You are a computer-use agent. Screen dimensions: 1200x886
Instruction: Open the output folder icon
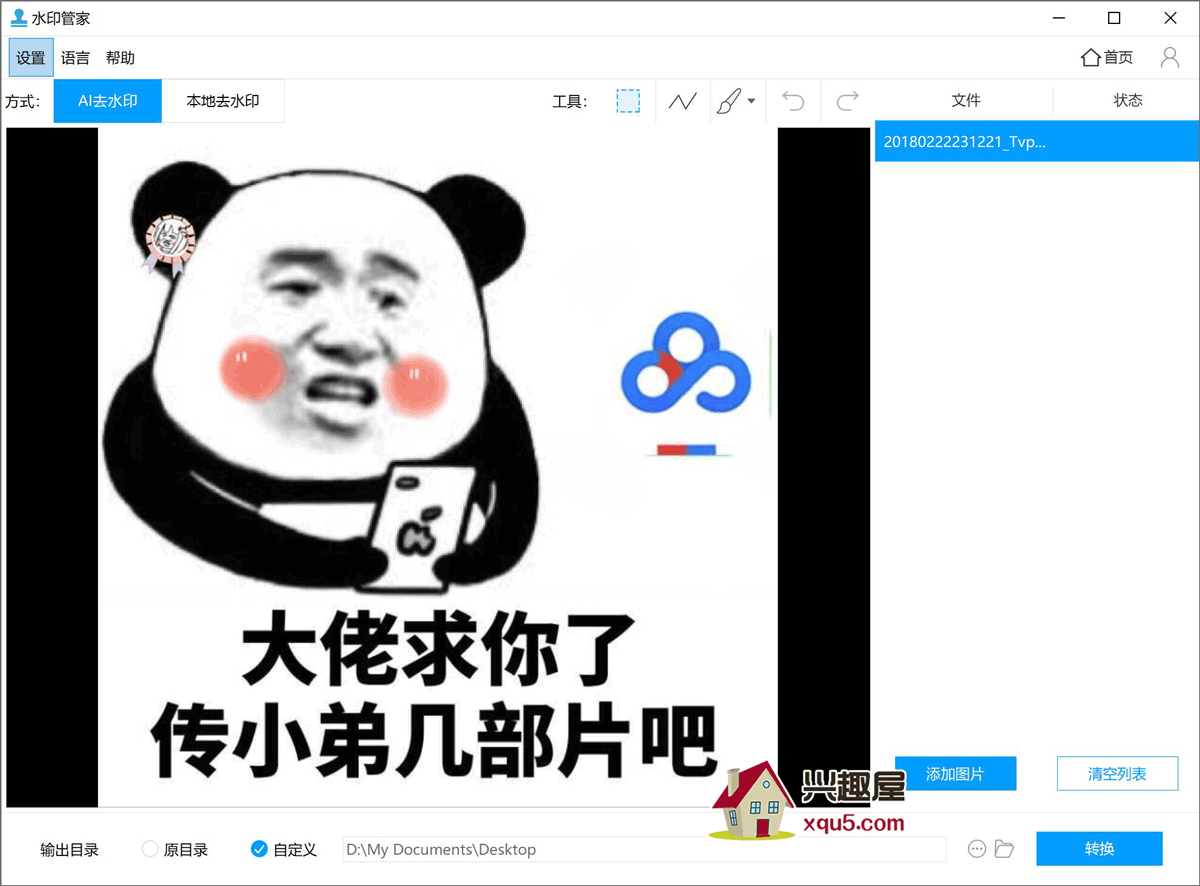pyautogui.click(x=1004, y=849)
